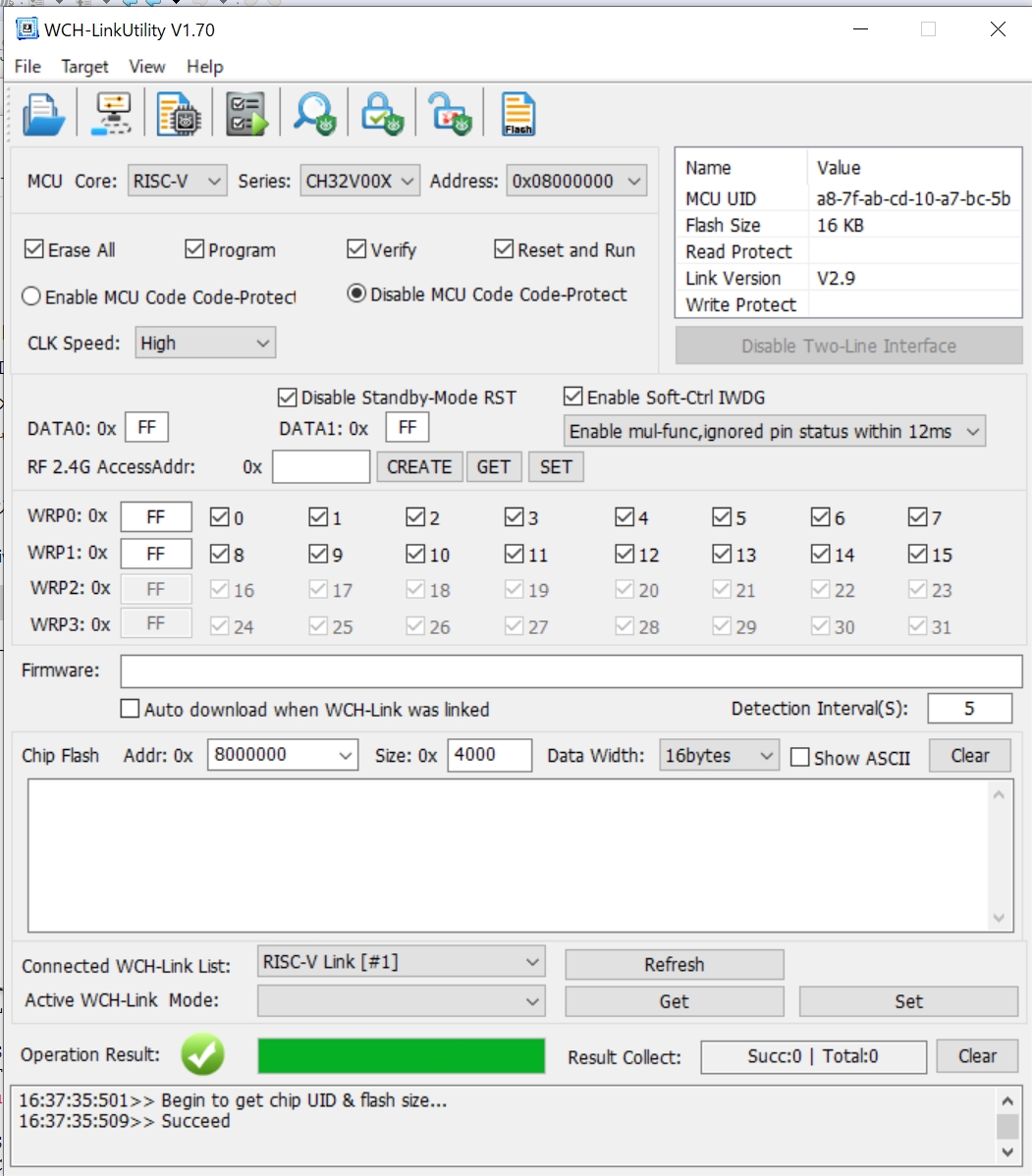The image size is (1032, 1176).
Task: Click the Chip Flash data scrollbar
Action: pyautogui.click(x=999, y=856)
